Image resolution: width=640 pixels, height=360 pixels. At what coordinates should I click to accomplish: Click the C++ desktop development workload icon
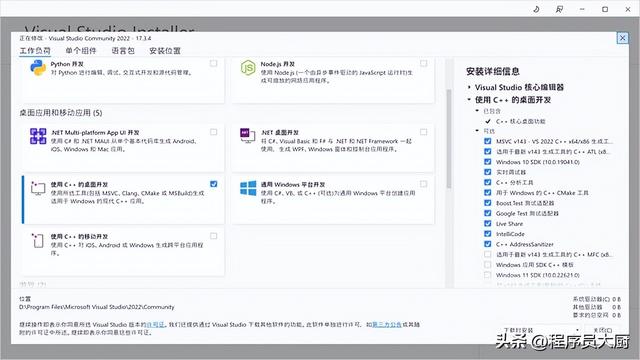point(38,188)
